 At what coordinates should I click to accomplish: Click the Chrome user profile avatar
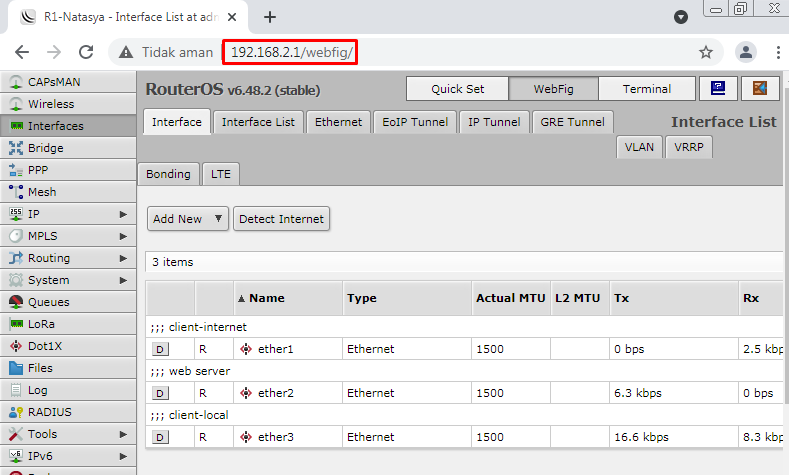[746, 52]
